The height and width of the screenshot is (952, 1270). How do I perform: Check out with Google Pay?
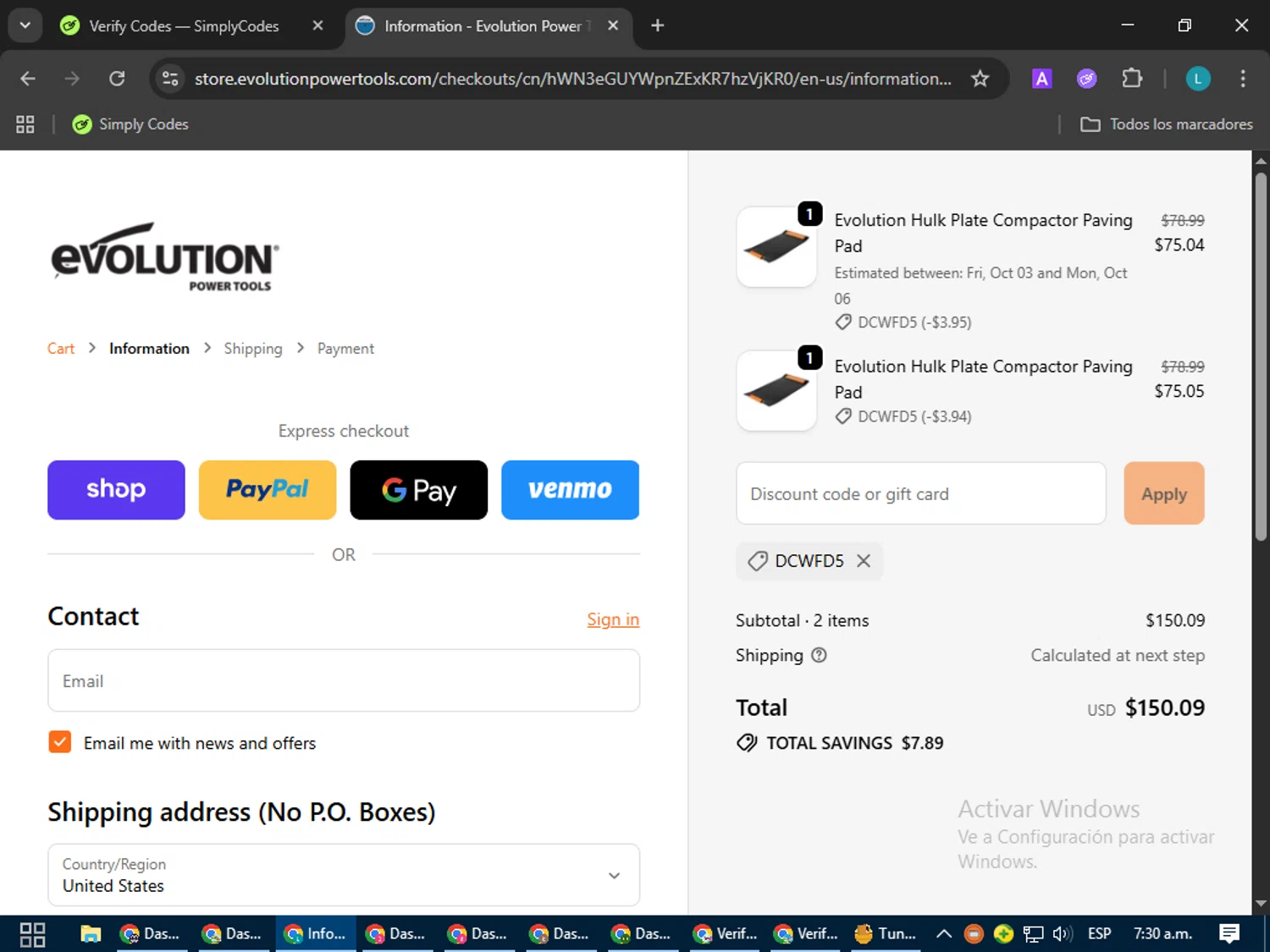click(419, 490)
